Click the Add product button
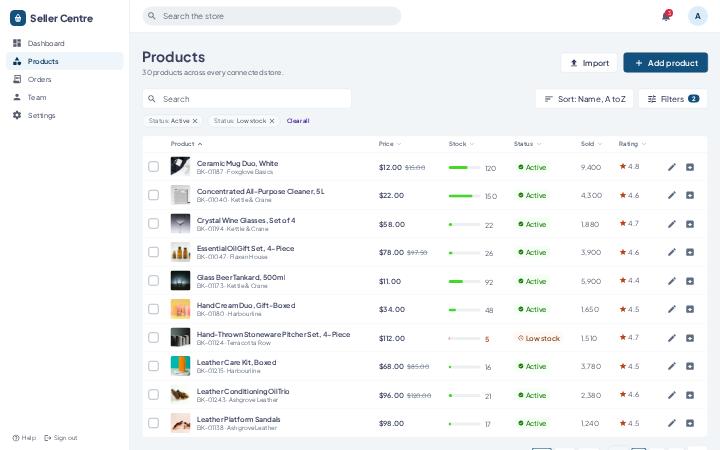720x450 pixels. (x=665, y=63)
